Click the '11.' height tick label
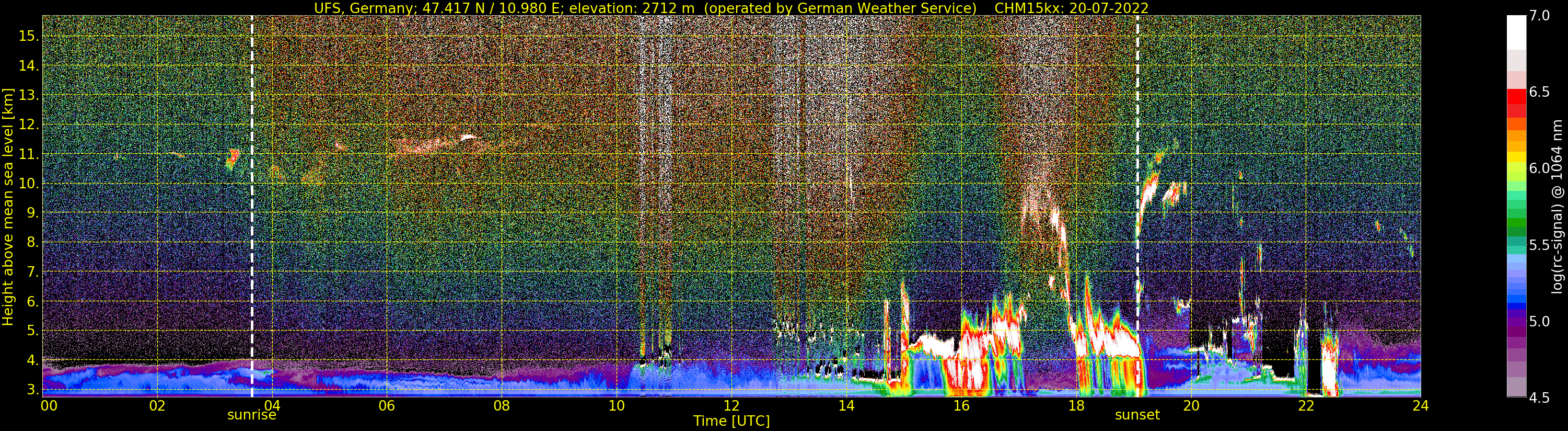 [x=29, y=154]
